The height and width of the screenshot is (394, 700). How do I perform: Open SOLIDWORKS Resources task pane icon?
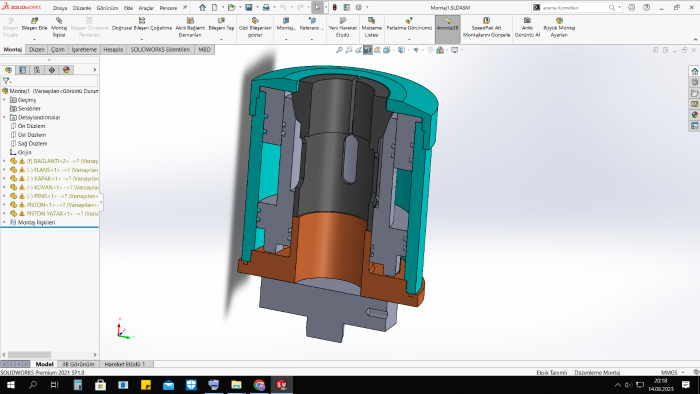click(694, 71)
